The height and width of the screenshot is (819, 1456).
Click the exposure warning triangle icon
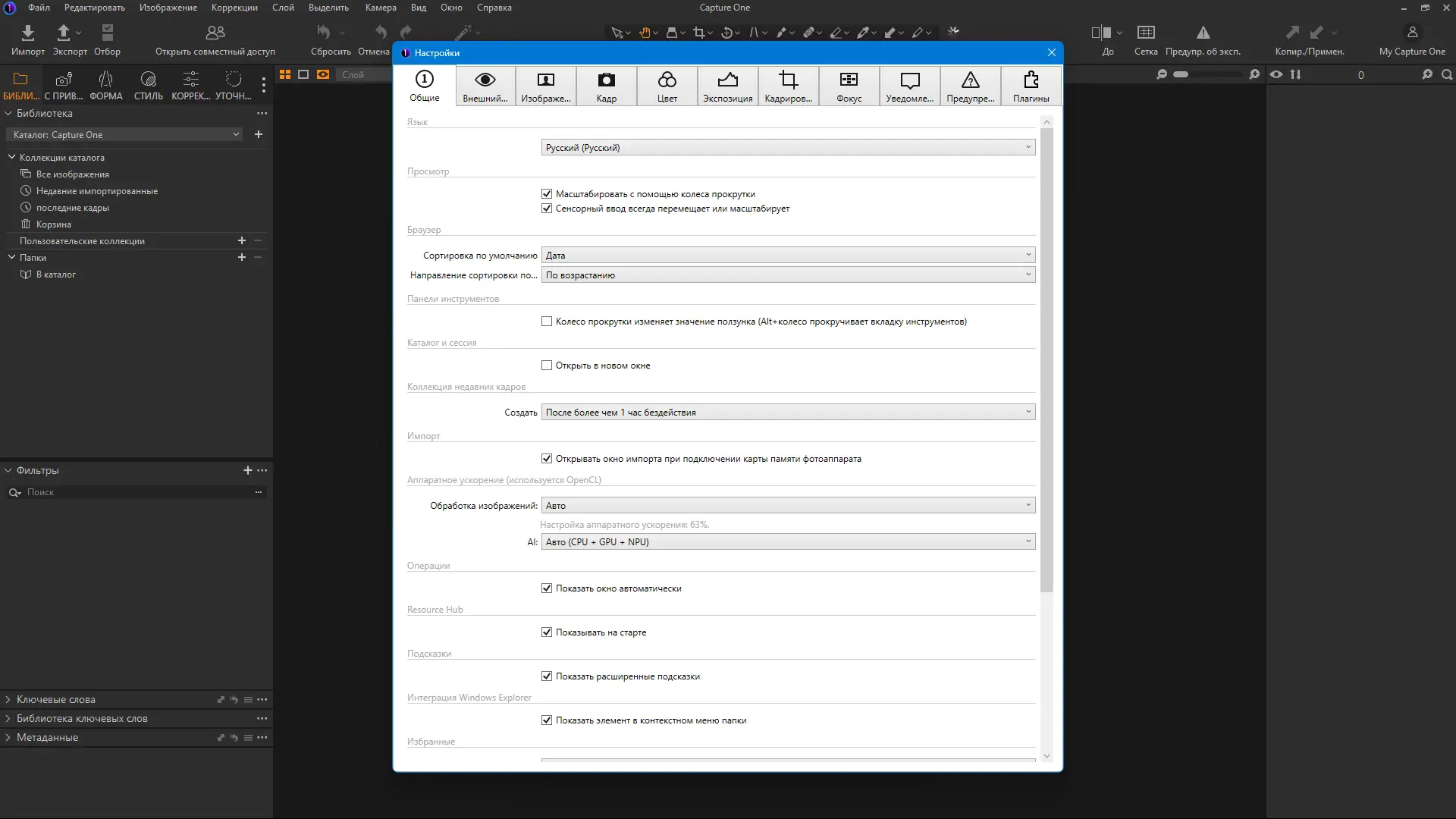pyautogui.click(x=1203, y=33)
